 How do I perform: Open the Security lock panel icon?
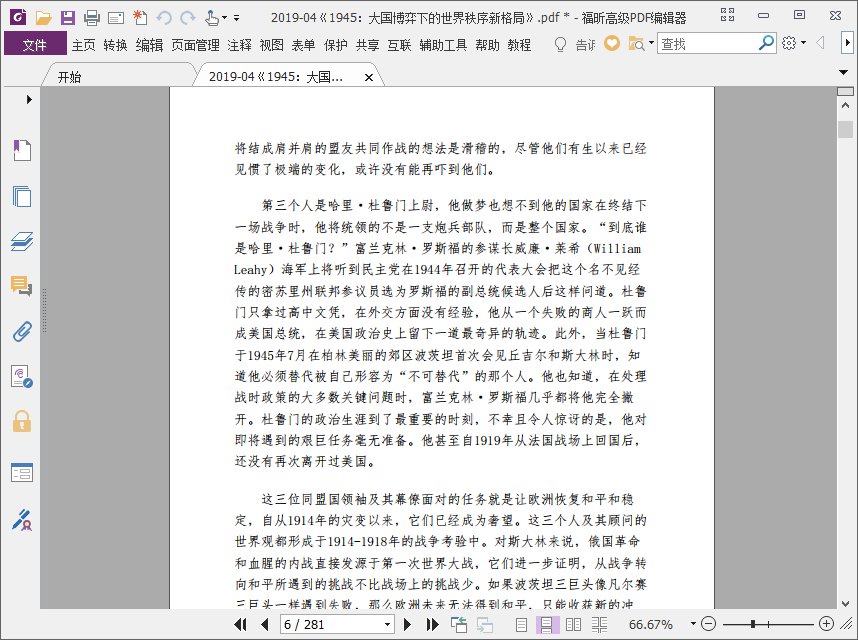(22, 421)
